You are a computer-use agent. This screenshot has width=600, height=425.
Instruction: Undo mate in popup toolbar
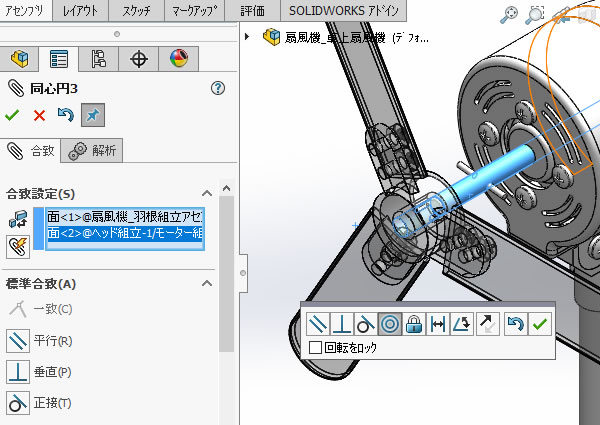coord(515,324)
